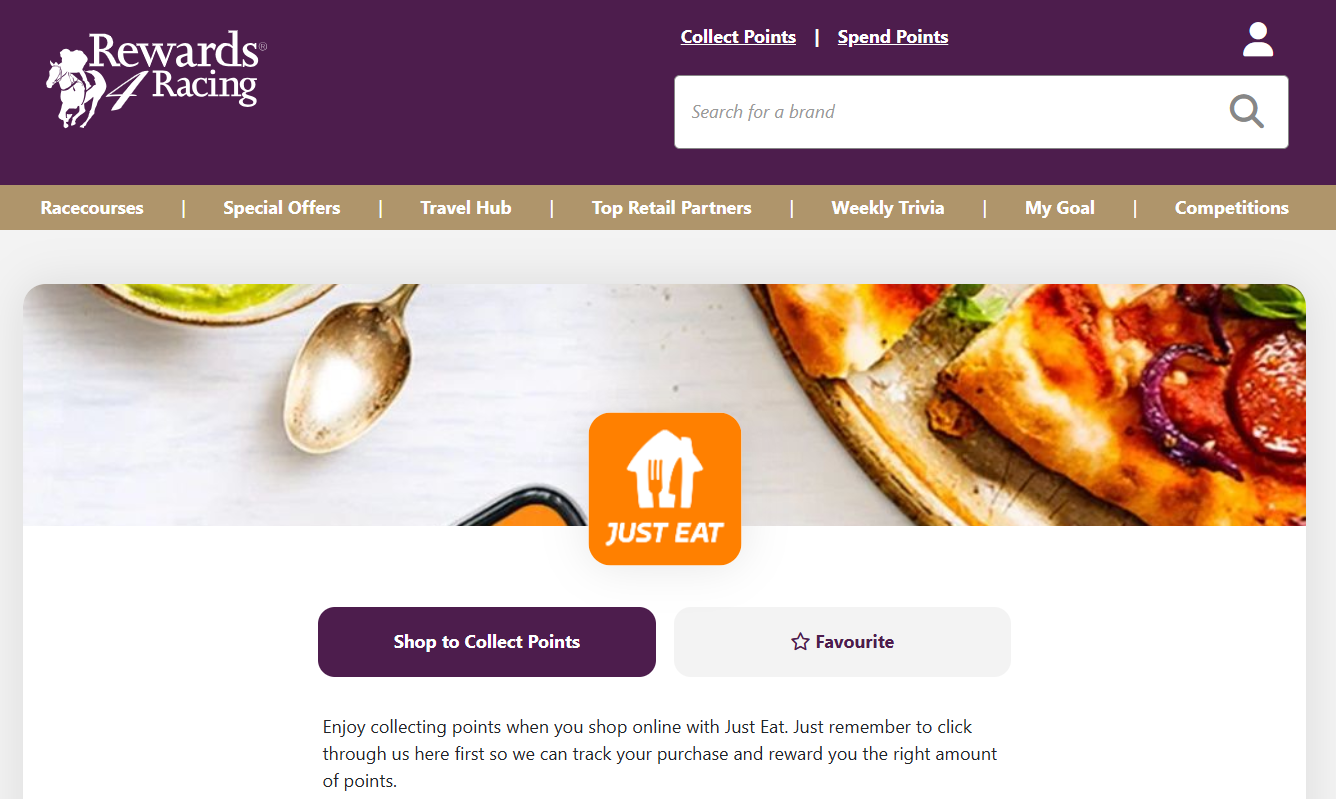Viewport: 1336px width, 799px height.
Task: Open the Competitions page
Action: pyautogui.click(x=1232, y=208)
